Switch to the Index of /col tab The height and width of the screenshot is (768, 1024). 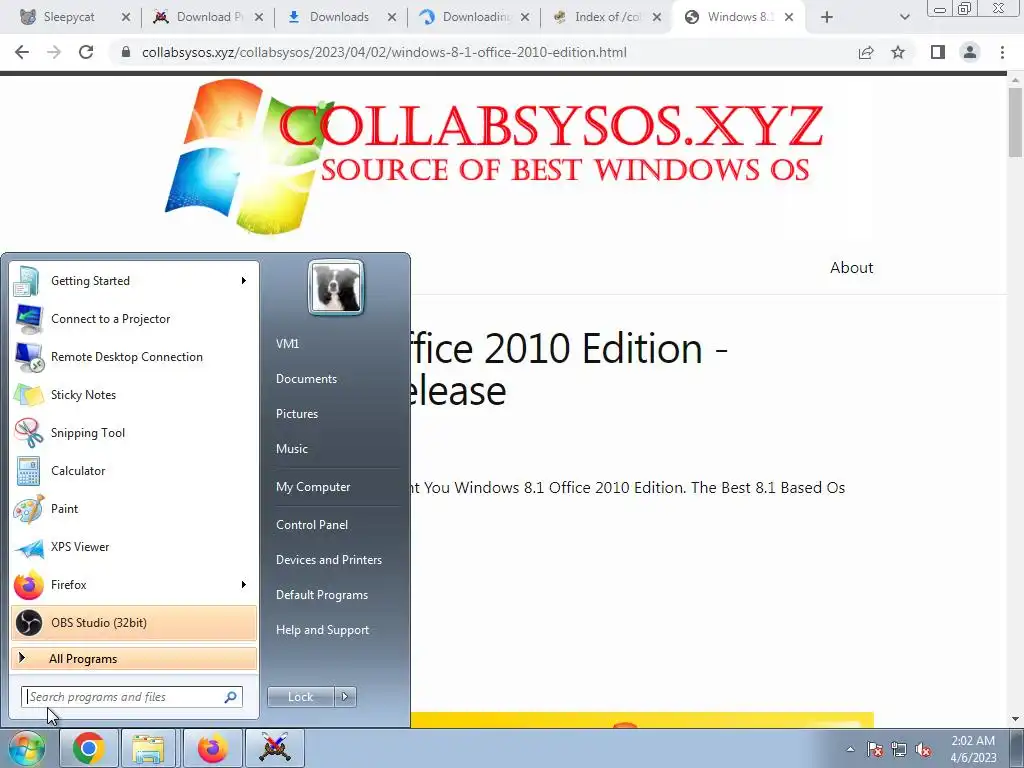[607, 17]
